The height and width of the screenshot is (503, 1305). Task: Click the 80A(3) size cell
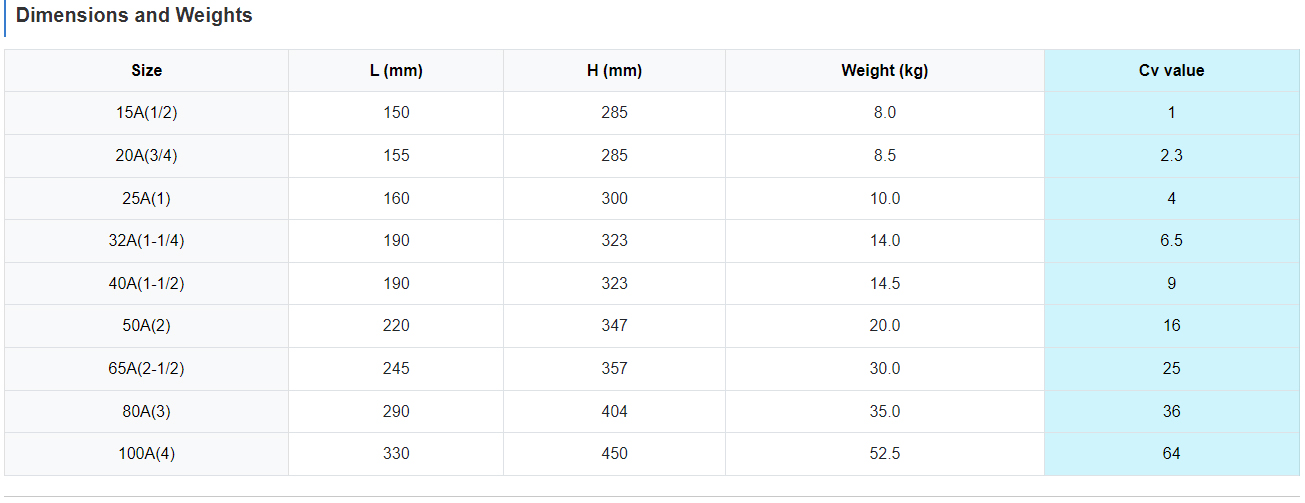(146, 412)
